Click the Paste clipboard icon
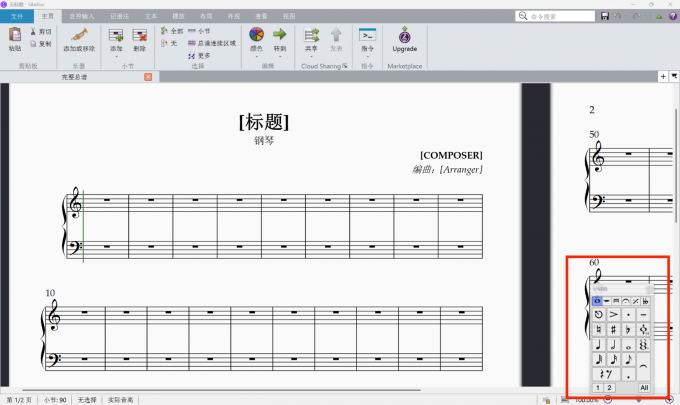 (x=15, y=35)
